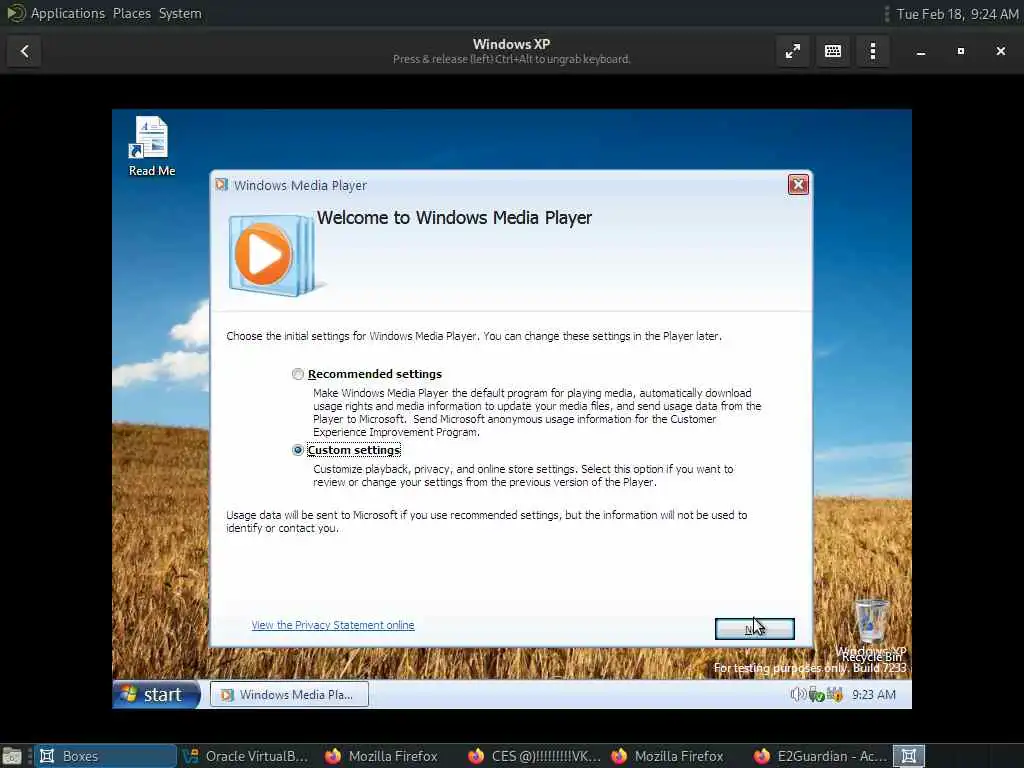The height and width of the screenshot is (768, 1024).
Task: Select the Custom settings radio button
Action: pyautogui.click(x=298, y=450)
